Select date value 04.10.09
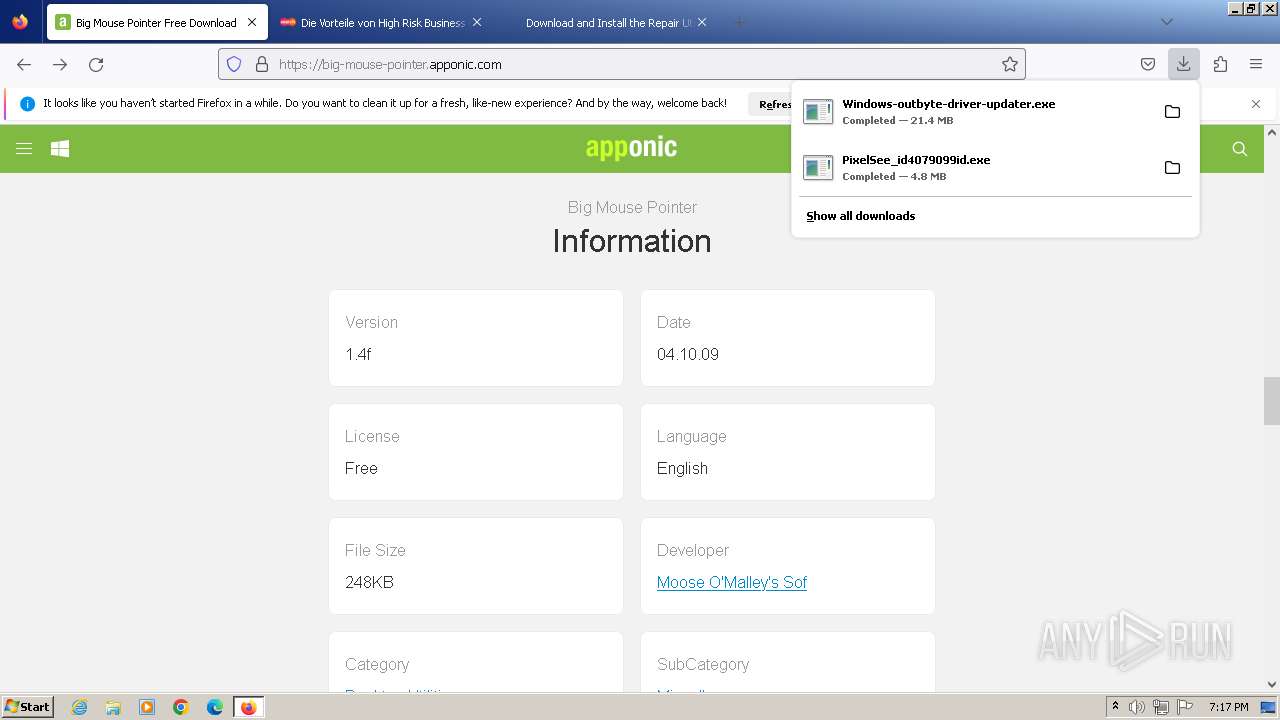 pos(688,354)
